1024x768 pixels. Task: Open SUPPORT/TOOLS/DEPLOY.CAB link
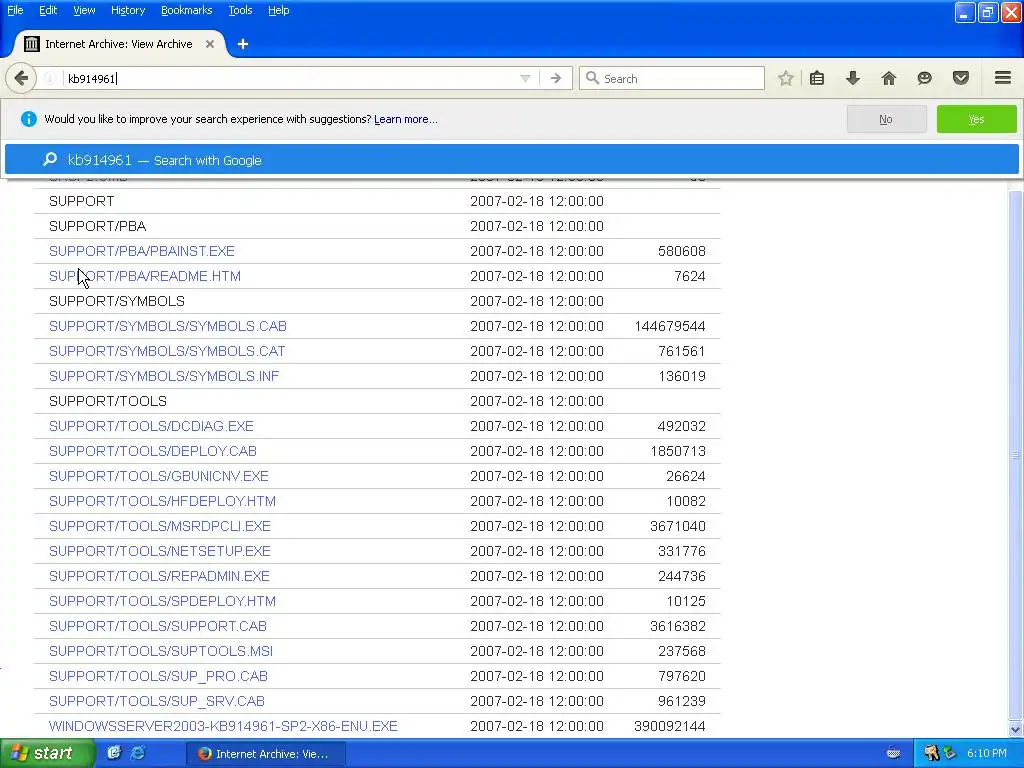pyautogui.click(x=153, y=451)
